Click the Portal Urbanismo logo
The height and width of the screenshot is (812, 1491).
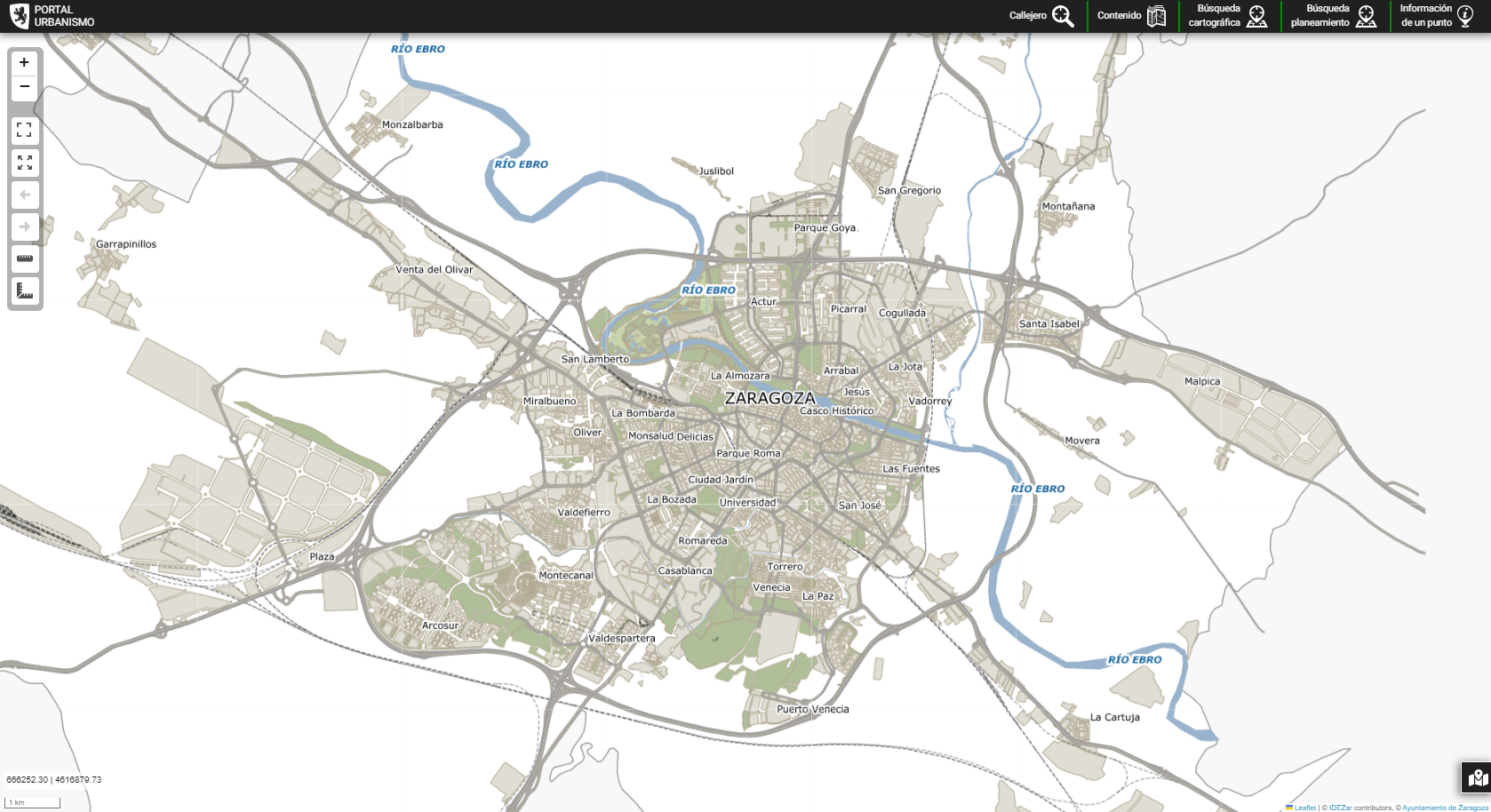click(19, 16)
